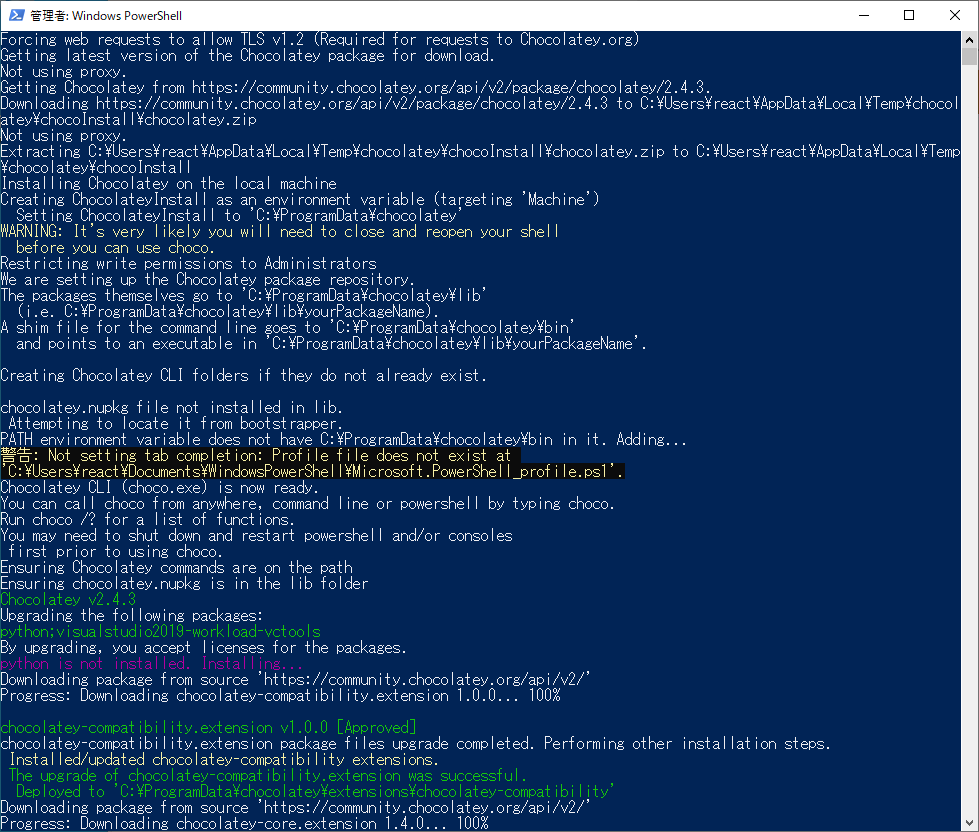Click the 'Forcing web requests to allow TLS v1.2' line
This screenshot has height=832, width=979.
coord(320,39)
